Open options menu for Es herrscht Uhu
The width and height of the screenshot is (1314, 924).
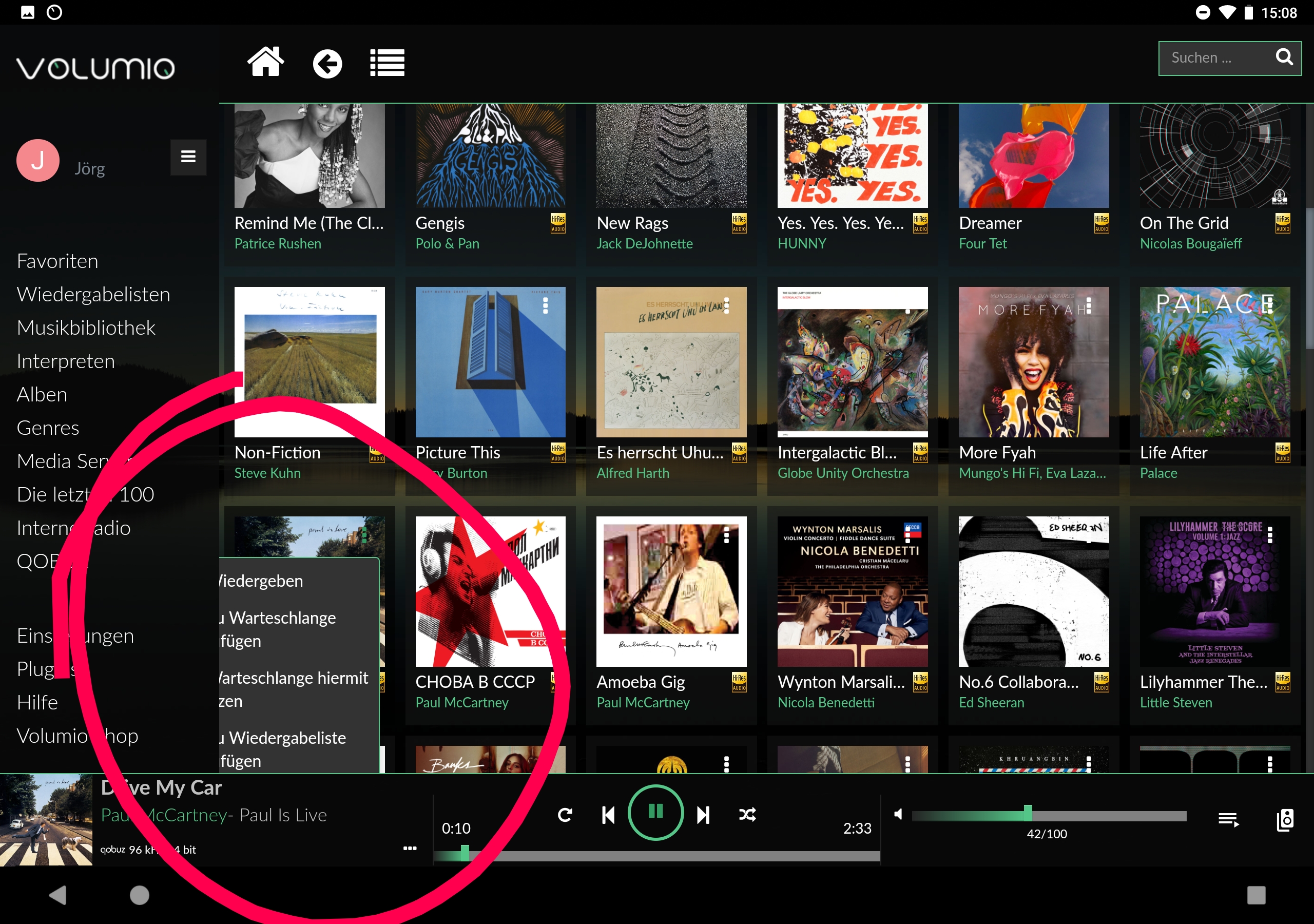727,306
